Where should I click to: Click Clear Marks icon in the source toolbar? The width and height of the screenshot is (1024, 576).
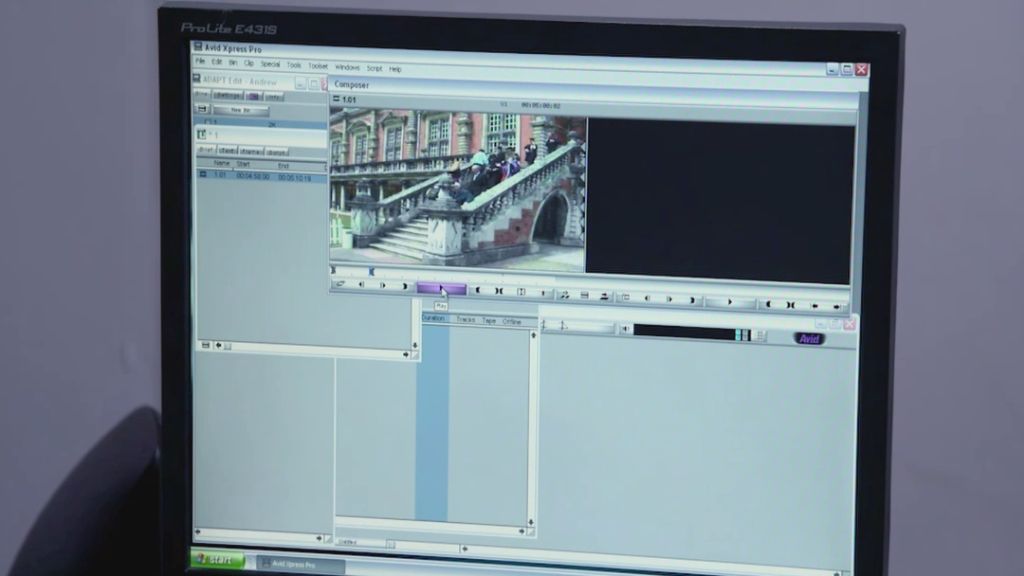coord(499,291)
